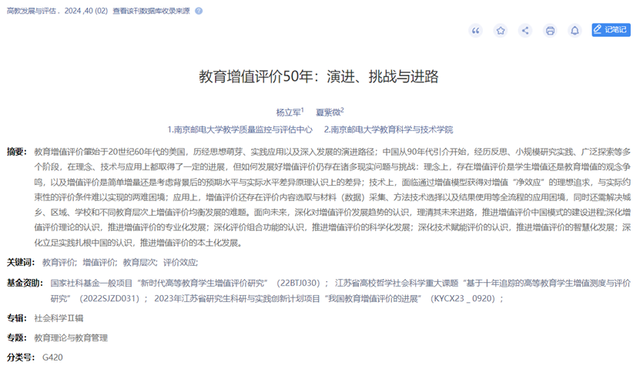This screenshot has height=366, width=640.
Task: Add article to favorites with star icon
Action: 500,31
